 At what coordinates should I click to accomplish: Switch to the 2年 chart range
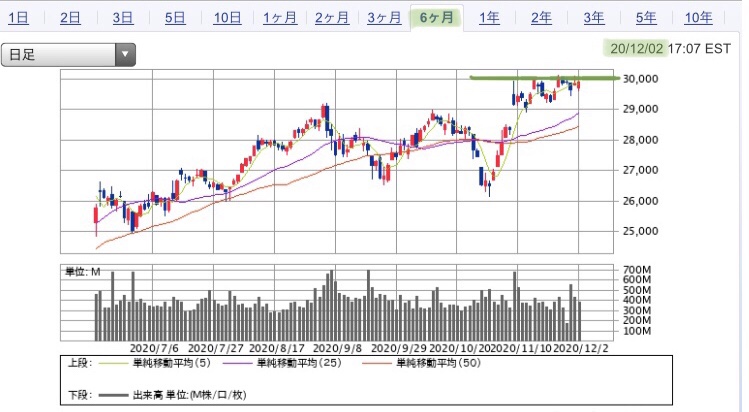click(541, 18)
